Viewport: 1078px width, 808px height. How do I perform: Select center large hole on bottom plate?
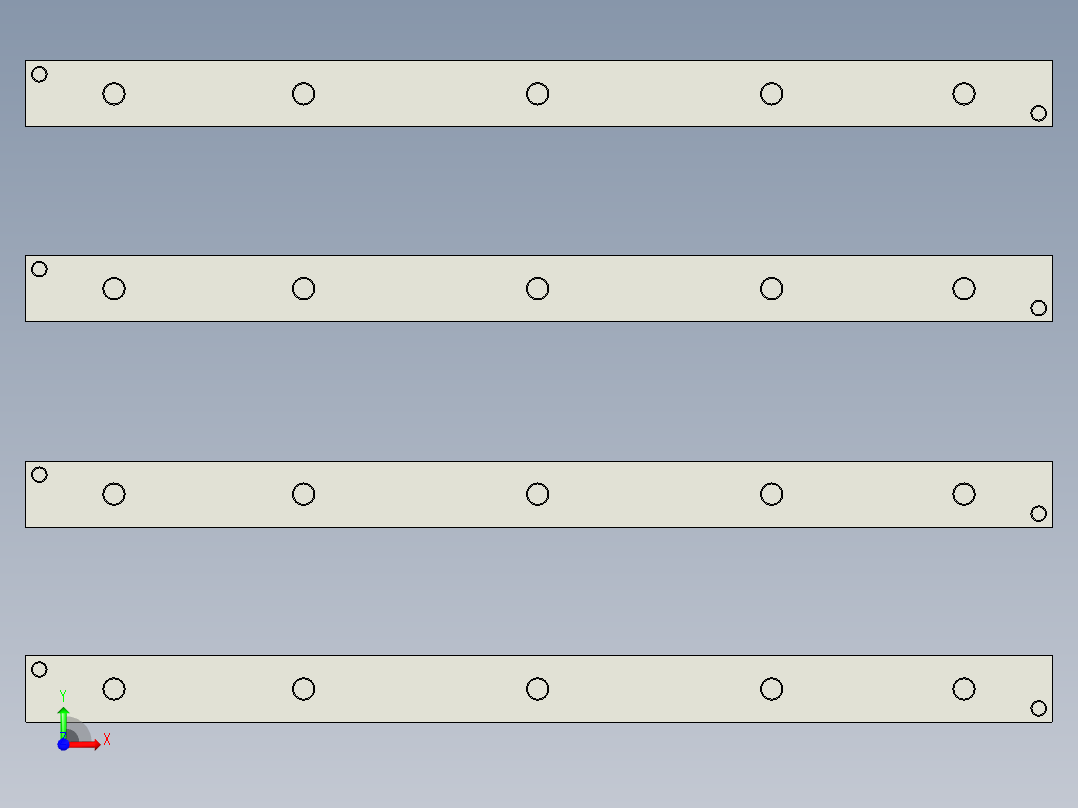pyautogui.click(x=537, y=689)
